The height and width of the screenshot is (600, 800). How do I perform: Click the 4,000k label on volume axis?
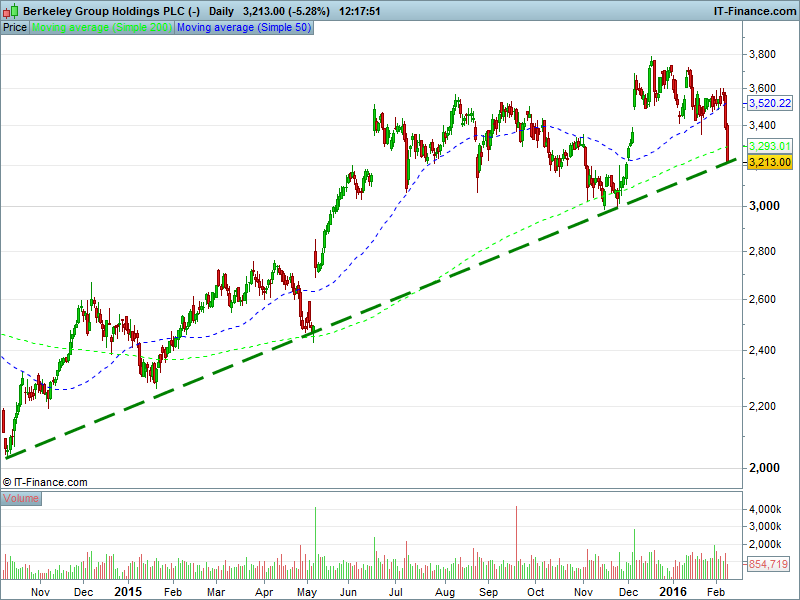coord(767,510)
